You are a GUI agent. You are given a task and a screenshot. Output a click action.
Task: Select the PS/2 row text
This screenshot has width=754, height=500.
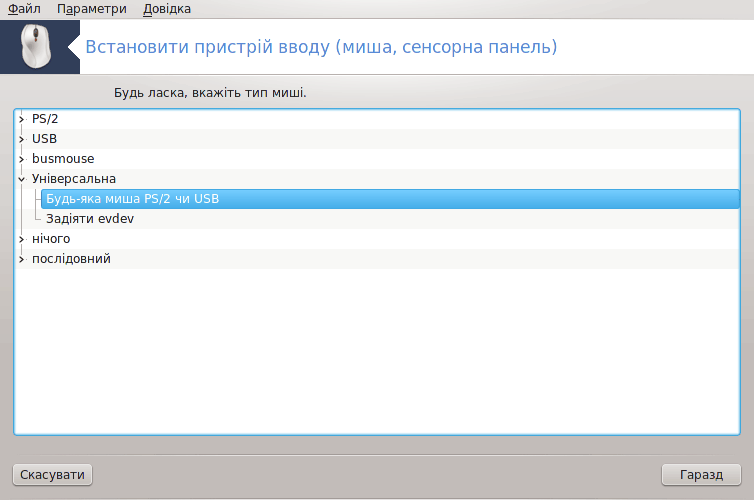[x=45, y=119]
